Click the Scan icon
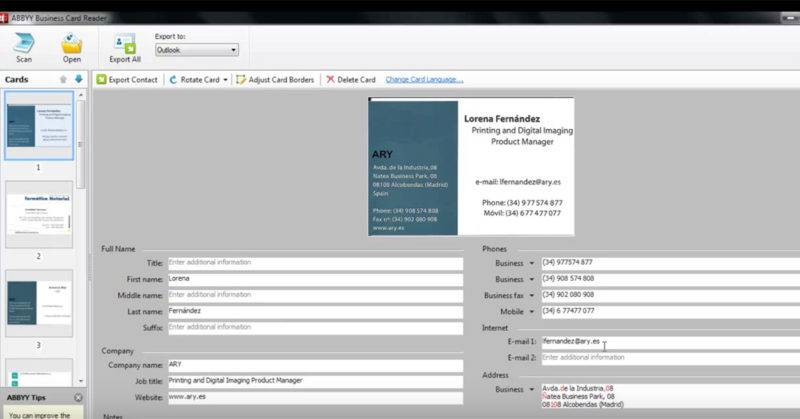 23,43
